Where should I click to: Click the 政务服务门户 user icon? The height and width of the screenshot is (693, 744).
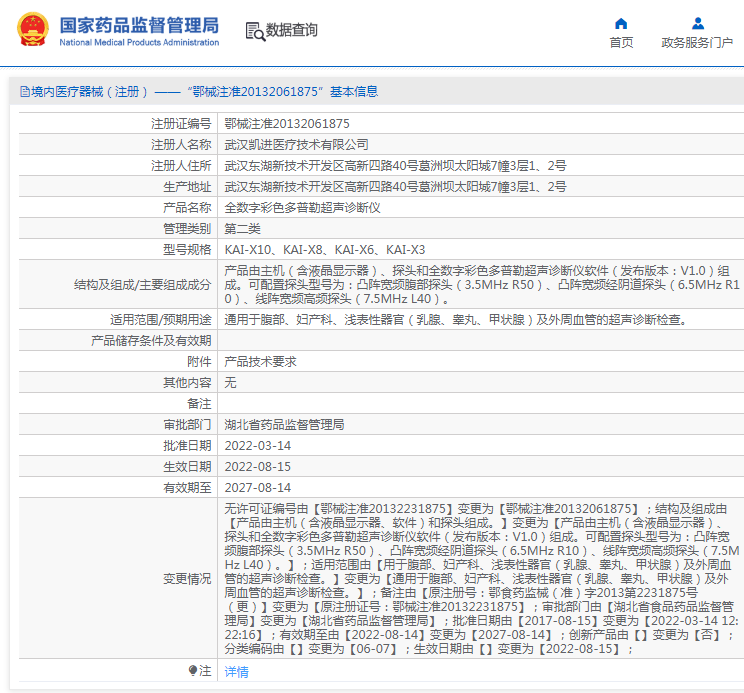(698, 23)
